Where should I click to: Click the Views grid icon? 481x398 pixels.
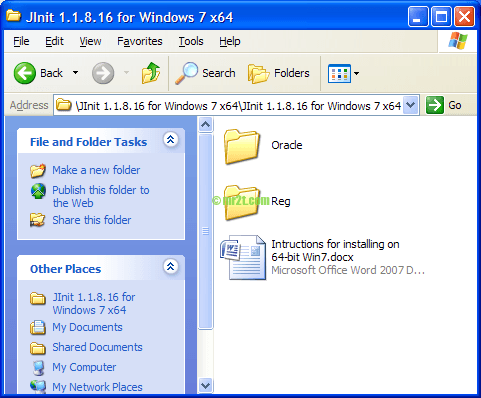pyautogui.click(x=339, y=73)
